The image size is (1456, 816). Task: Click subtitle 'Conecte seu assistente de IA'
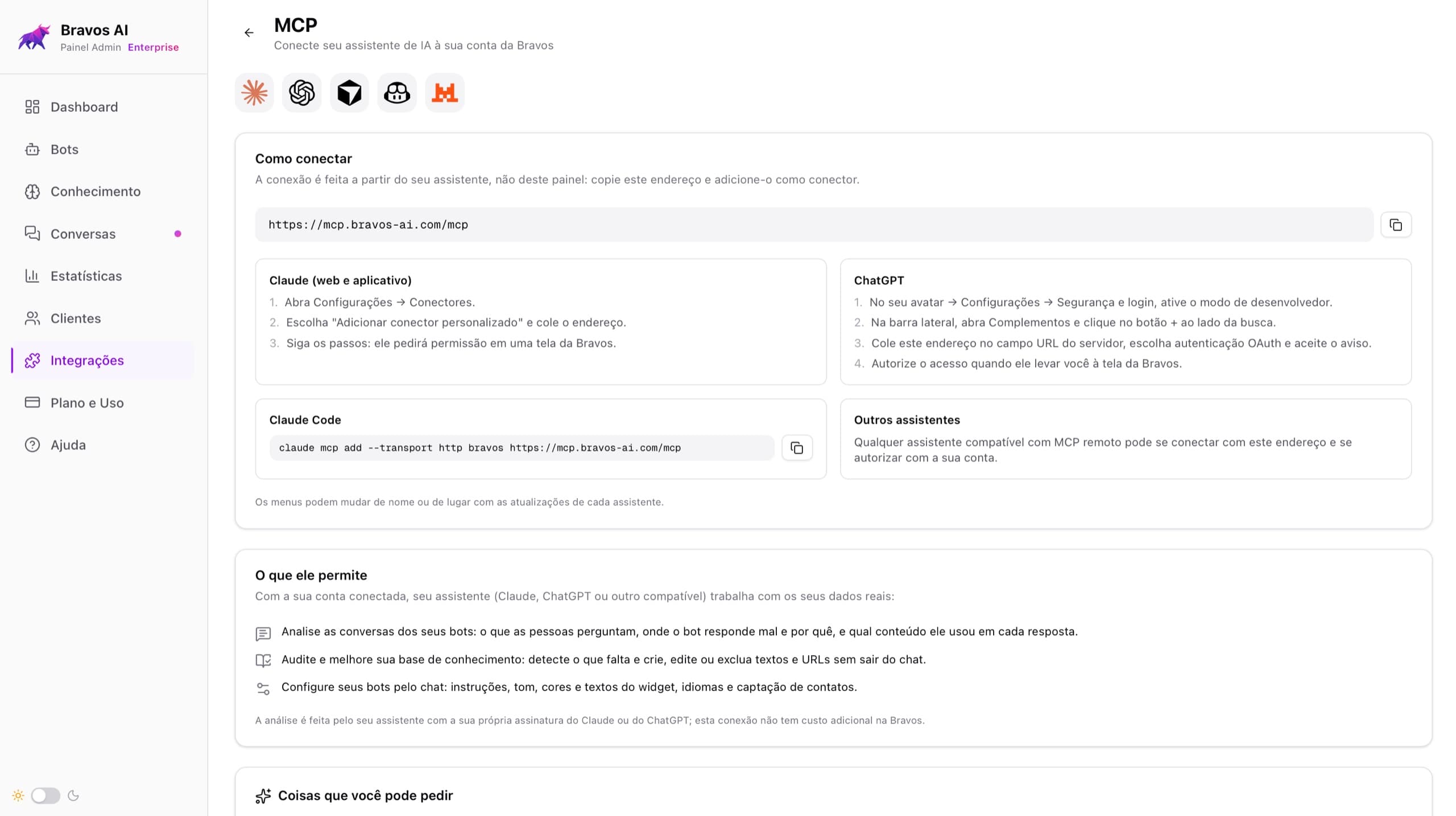click(413, 45)
